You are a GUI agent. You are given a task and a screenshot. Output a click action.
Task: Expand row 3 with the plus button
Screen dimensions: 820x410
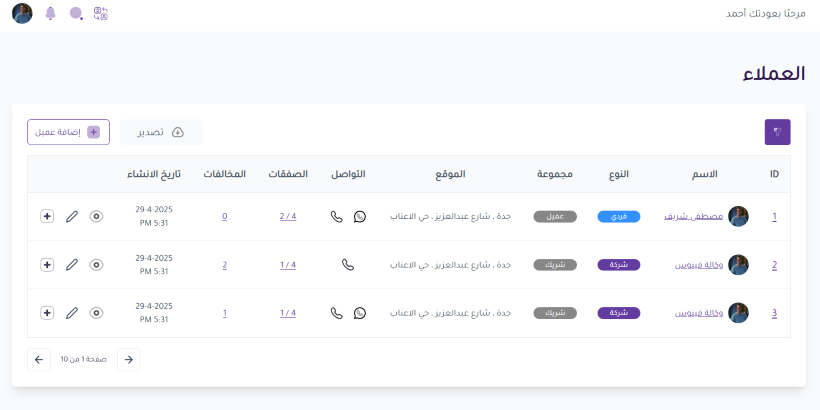47,313
